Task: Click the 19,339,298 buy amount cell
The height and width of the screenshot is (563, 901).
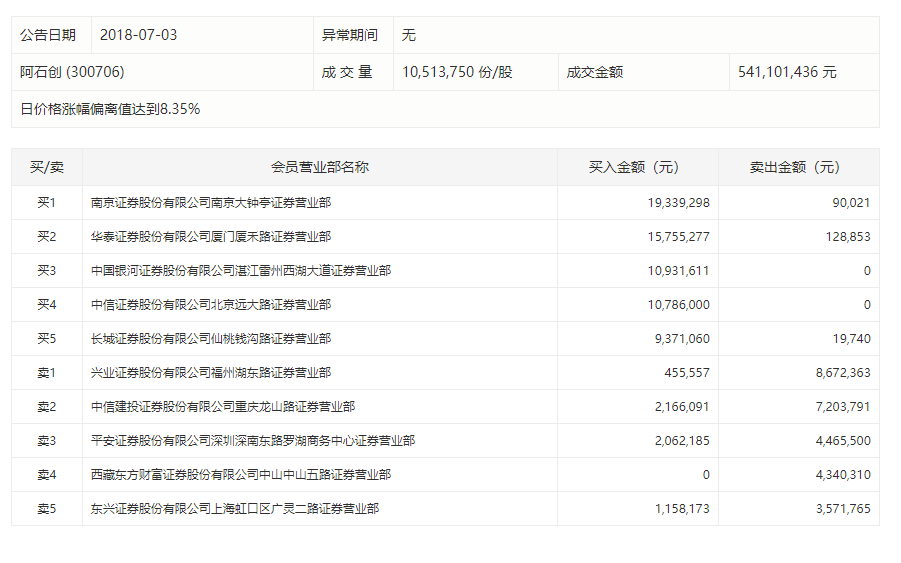Action: pyautogui.click(x=679, y=202)
